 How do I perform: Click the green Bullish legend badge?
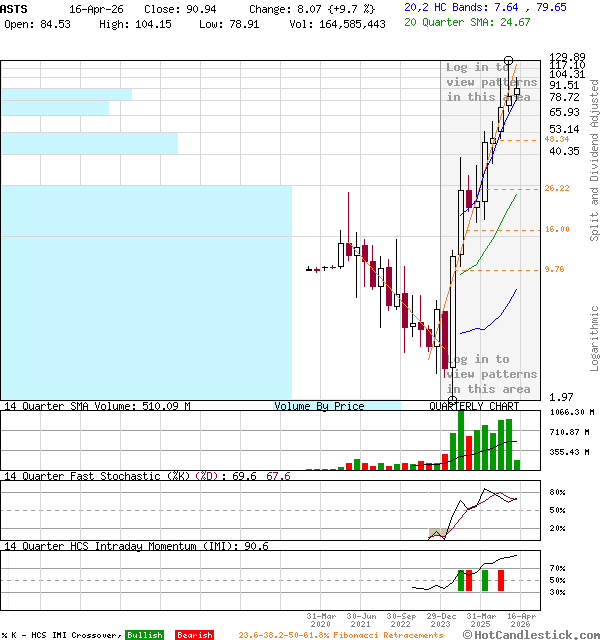tap(144, 635)
